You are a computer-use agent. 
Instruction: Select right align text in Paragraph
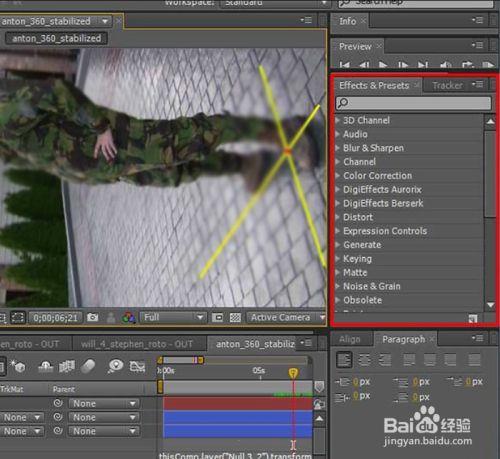coord(385,360)
